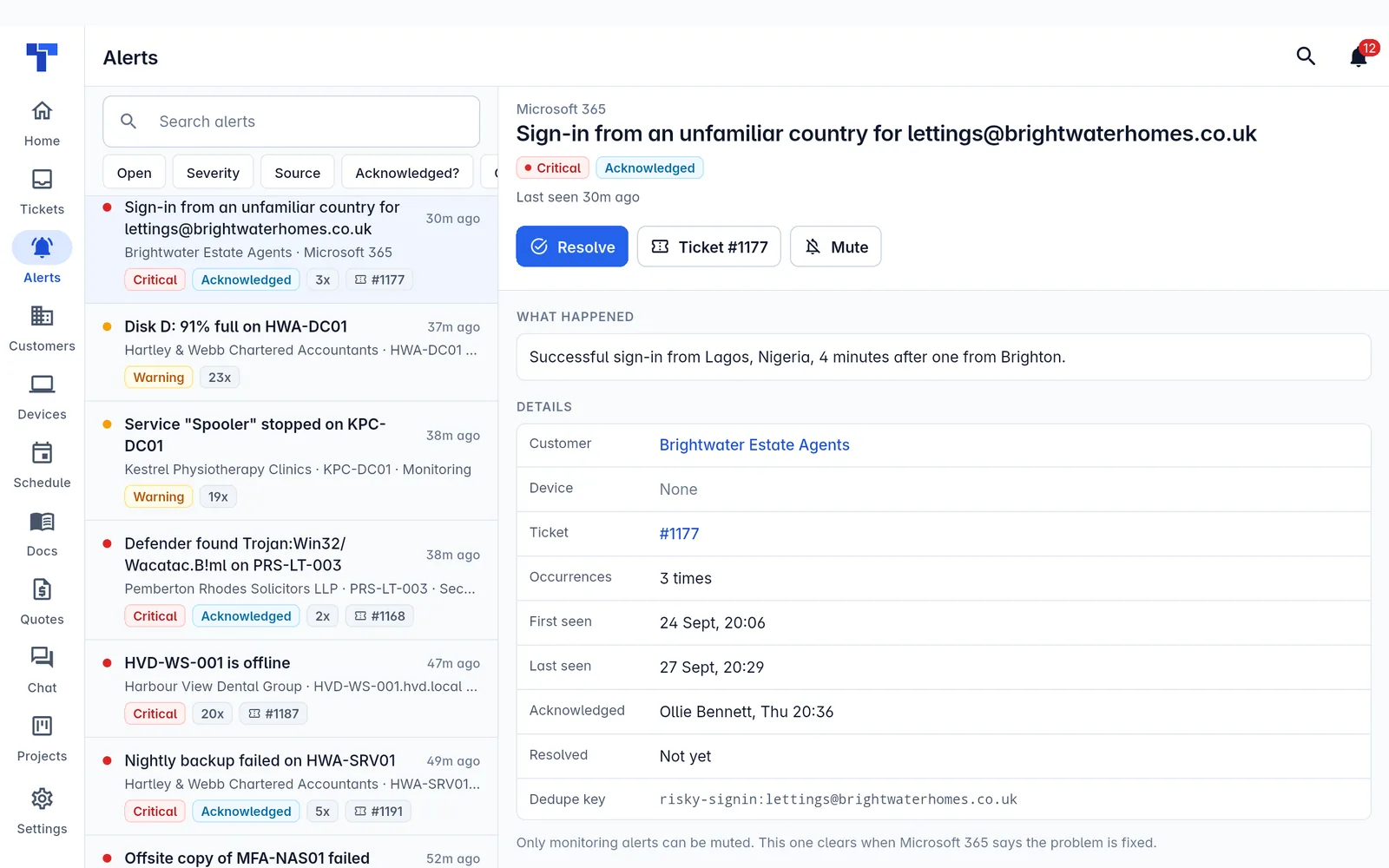Image resolution: width=1389 pixels, height=868 pixels.
Task: Click the '24 Sept, 20:06' first seen value
Action: (x=713, y=623)
